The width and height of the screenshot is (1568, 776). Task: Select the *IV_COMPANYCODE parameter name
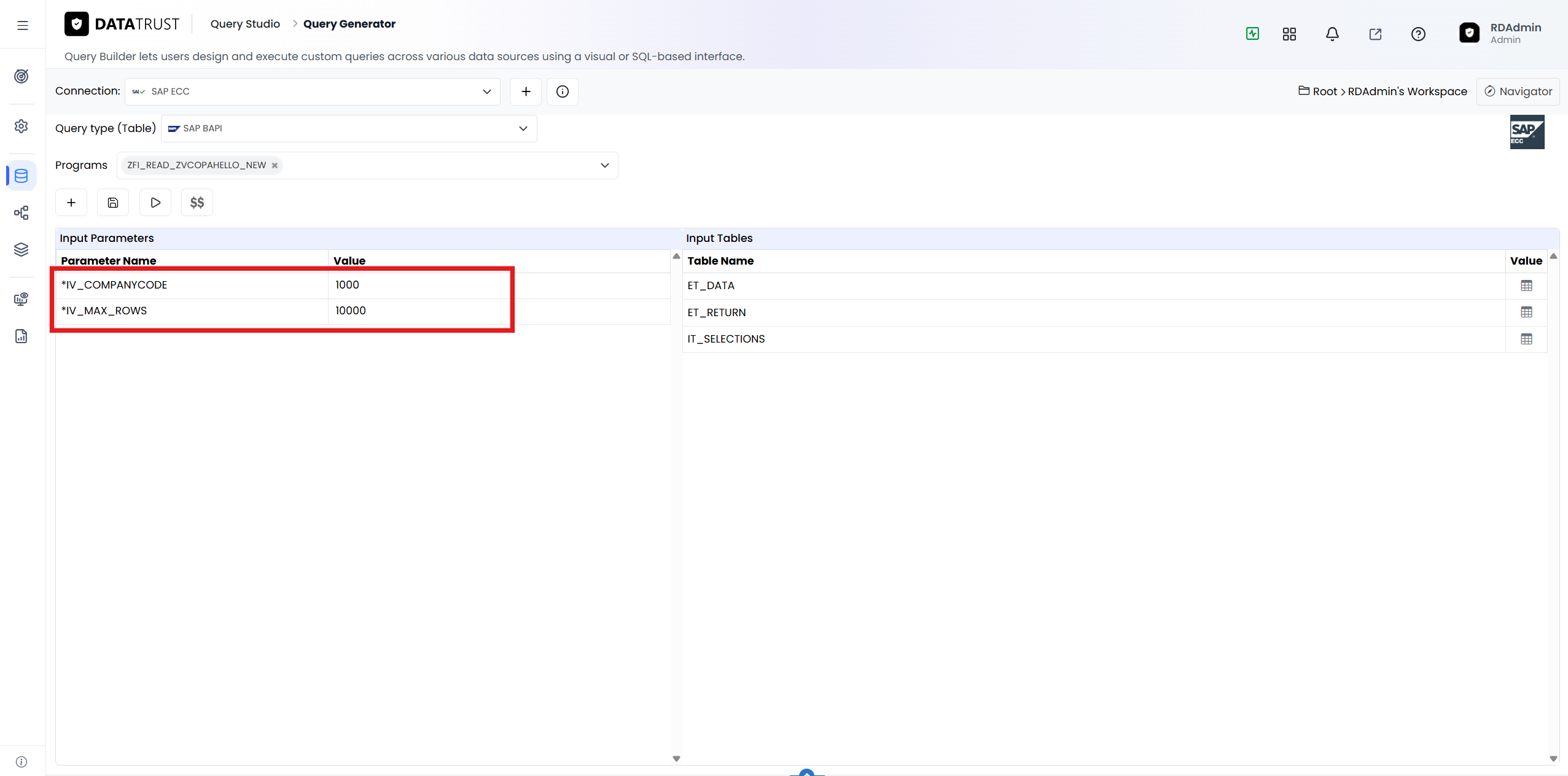pyautogui.click(x=114, y=285)
